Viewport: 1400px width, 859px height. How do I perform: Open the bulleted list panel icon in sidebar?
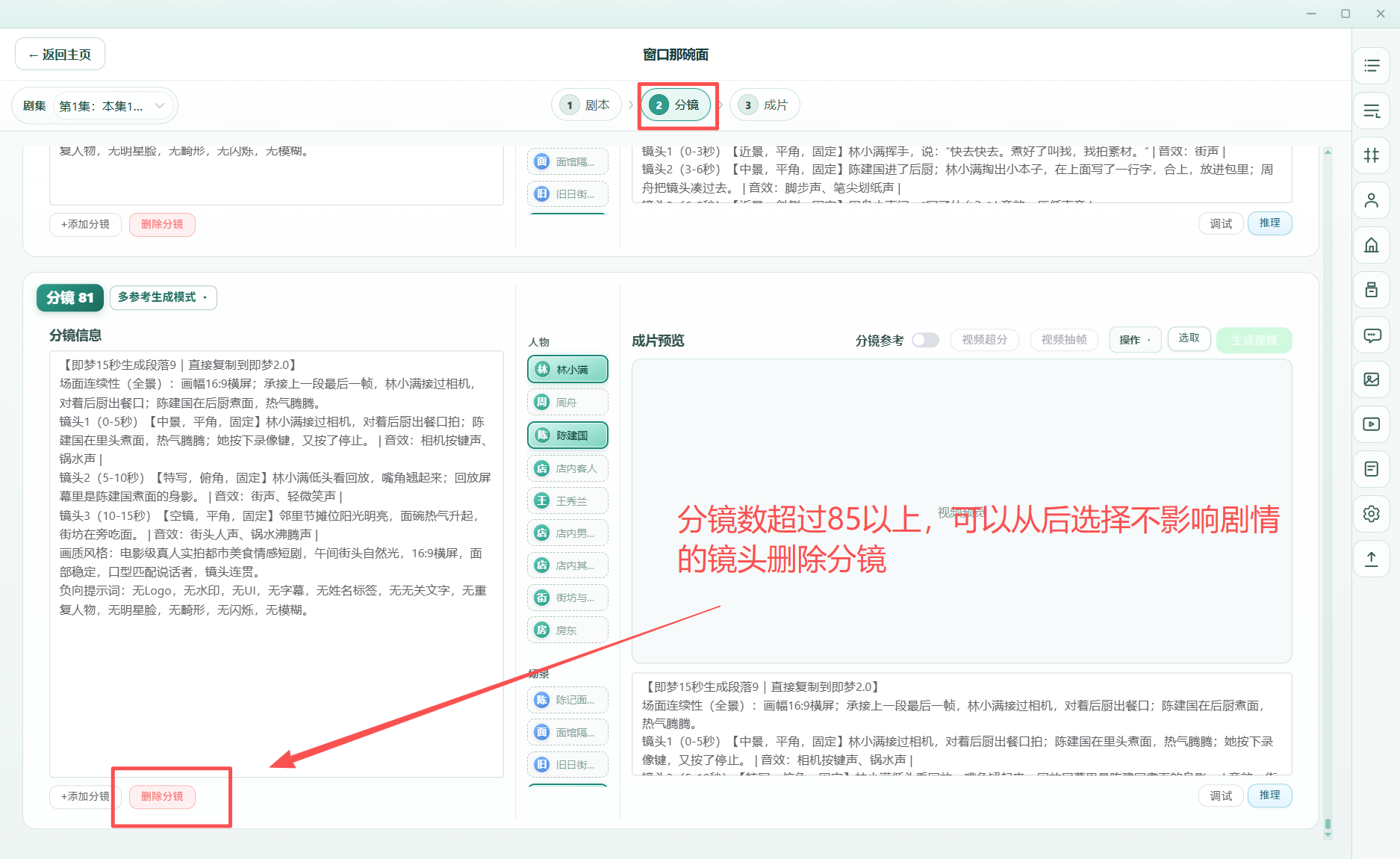[1372, 66]
